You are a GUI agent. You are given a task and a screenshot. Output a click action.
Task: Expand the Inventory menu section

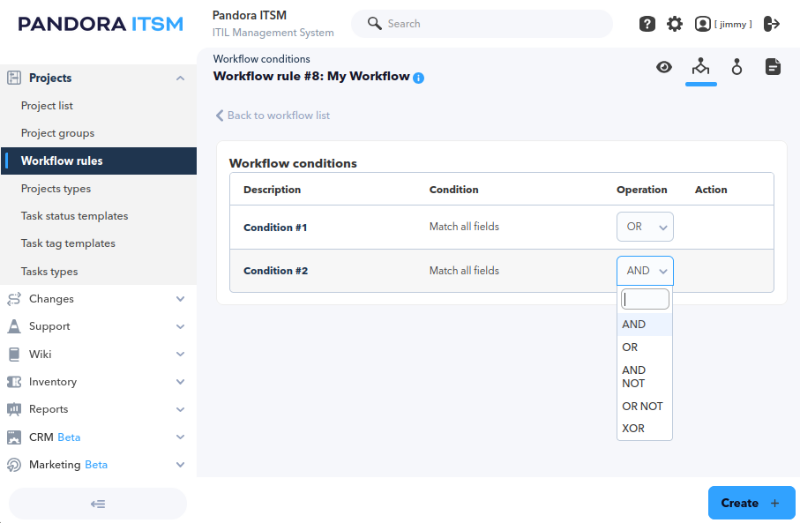(96, 382)
